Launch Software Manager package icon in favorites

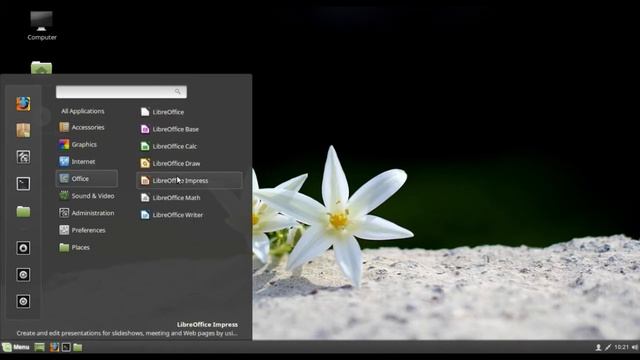(23, 131)
